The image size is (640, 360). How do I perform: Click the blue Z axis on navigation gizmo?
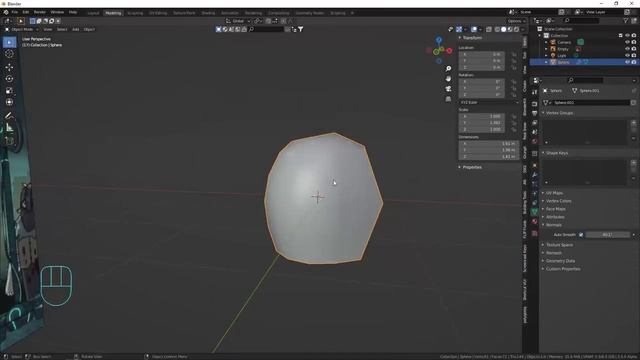tap(439, 40)
